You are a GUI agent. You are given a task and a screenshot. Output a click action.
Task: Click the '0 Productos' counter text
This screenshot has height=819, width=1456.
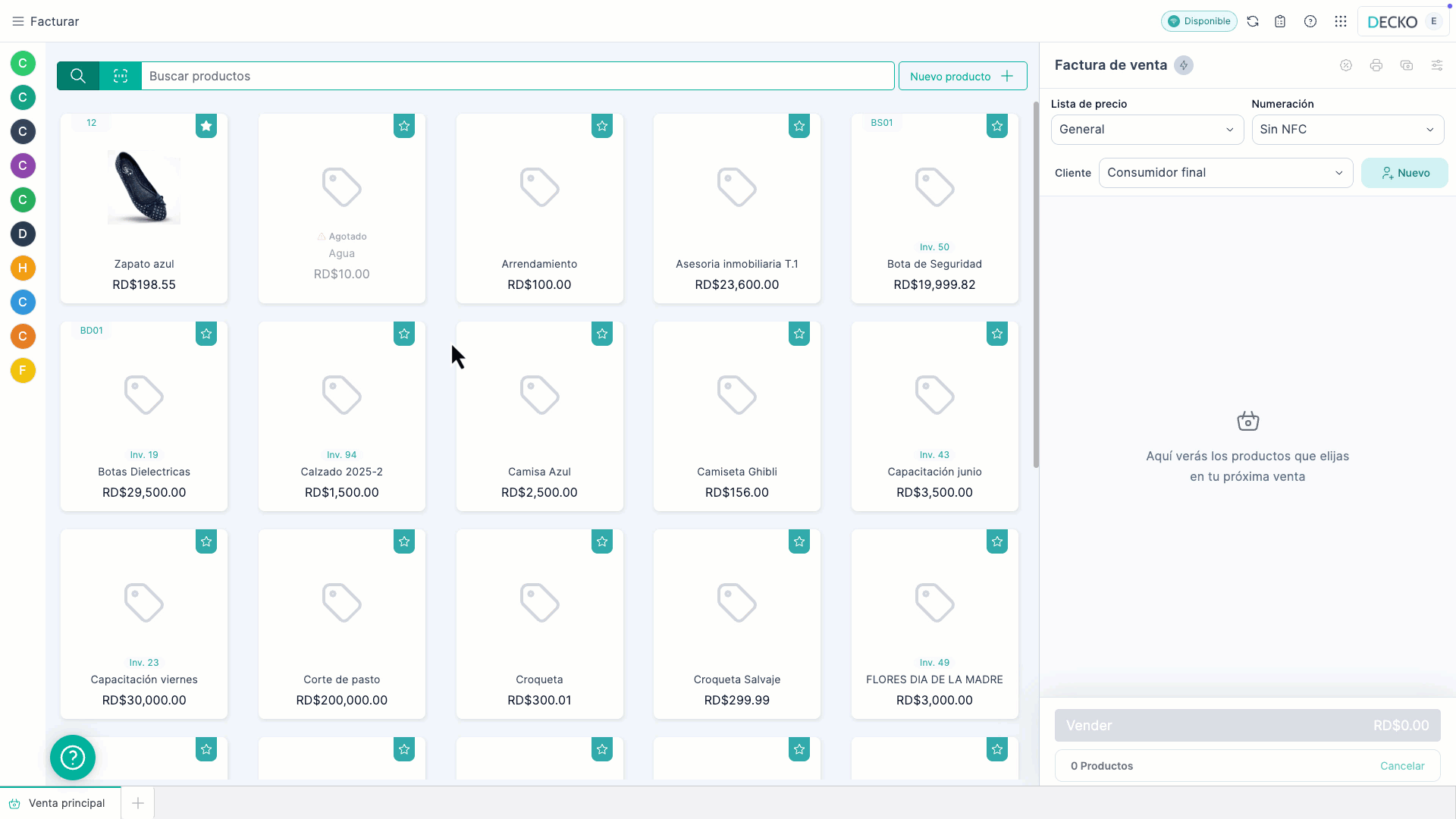pos(1102,766)
